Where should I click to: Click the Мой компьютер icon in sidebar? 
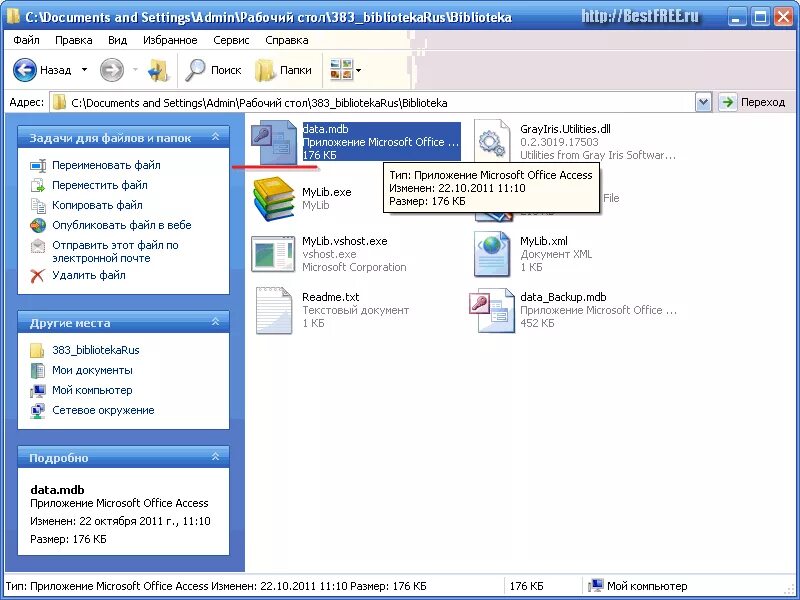tap(37, 390)
